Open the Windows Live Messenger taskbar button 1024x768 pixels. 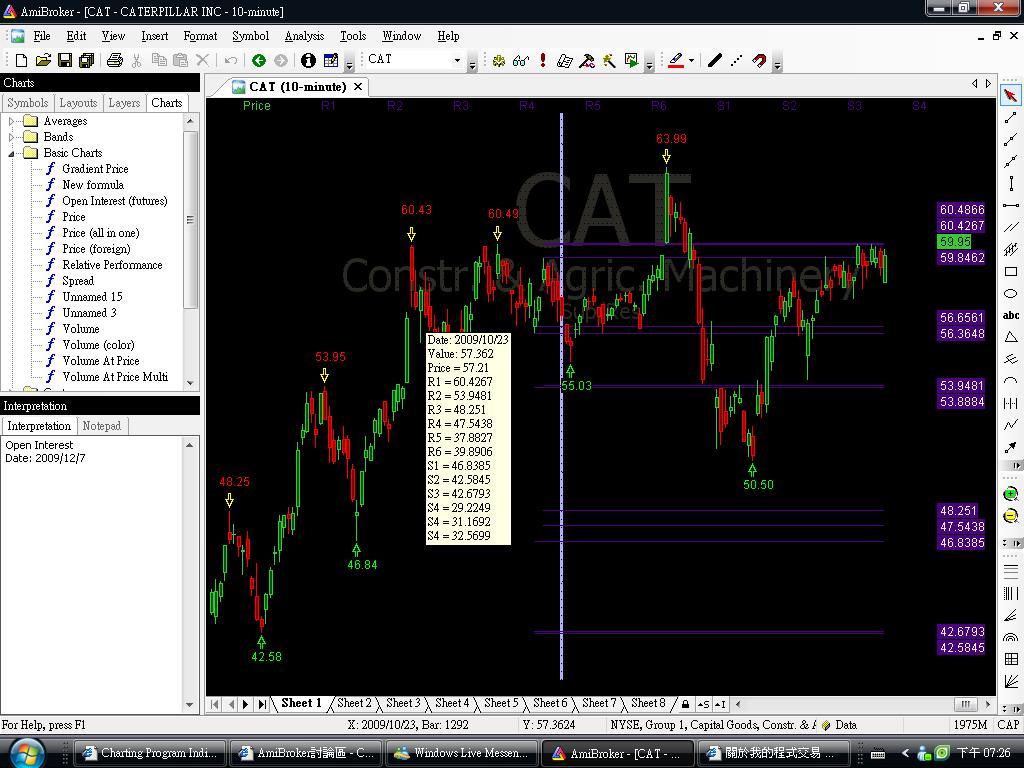pos(462,753)
